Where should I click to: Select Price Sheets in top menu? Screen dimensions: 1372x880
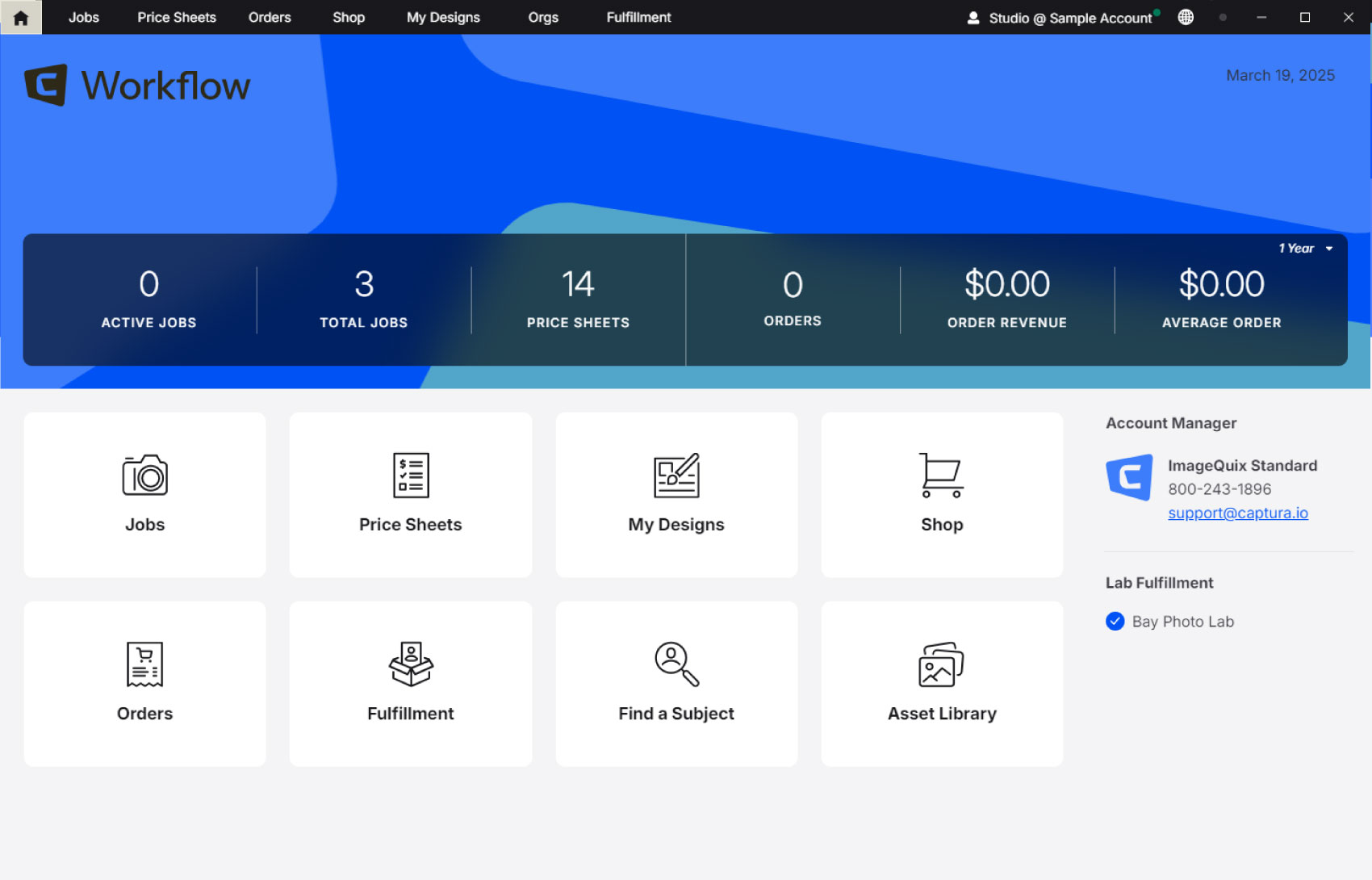coord(177,18)
